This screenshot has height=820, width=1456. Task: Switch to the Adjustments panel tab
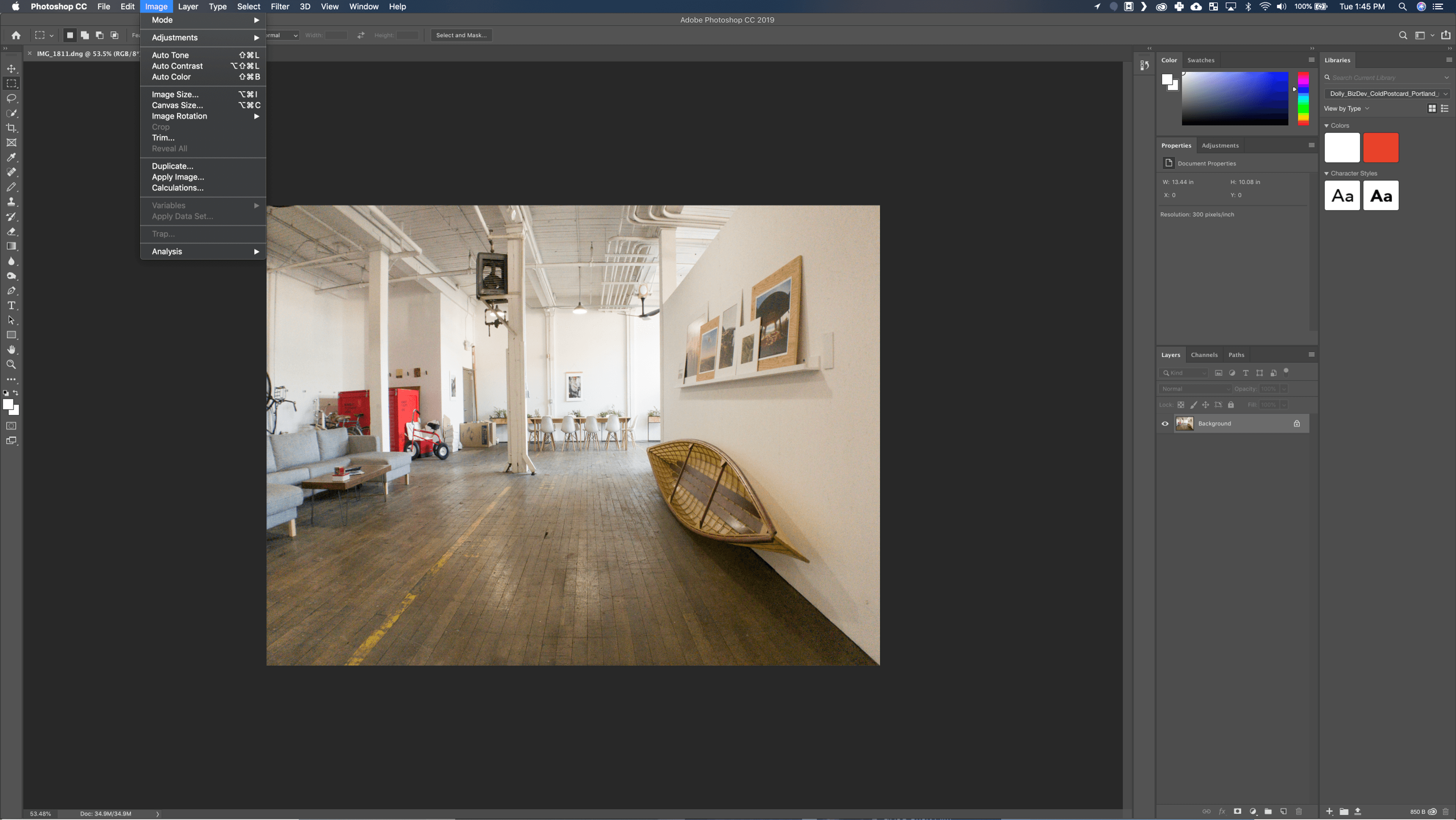pos(1220,145)
